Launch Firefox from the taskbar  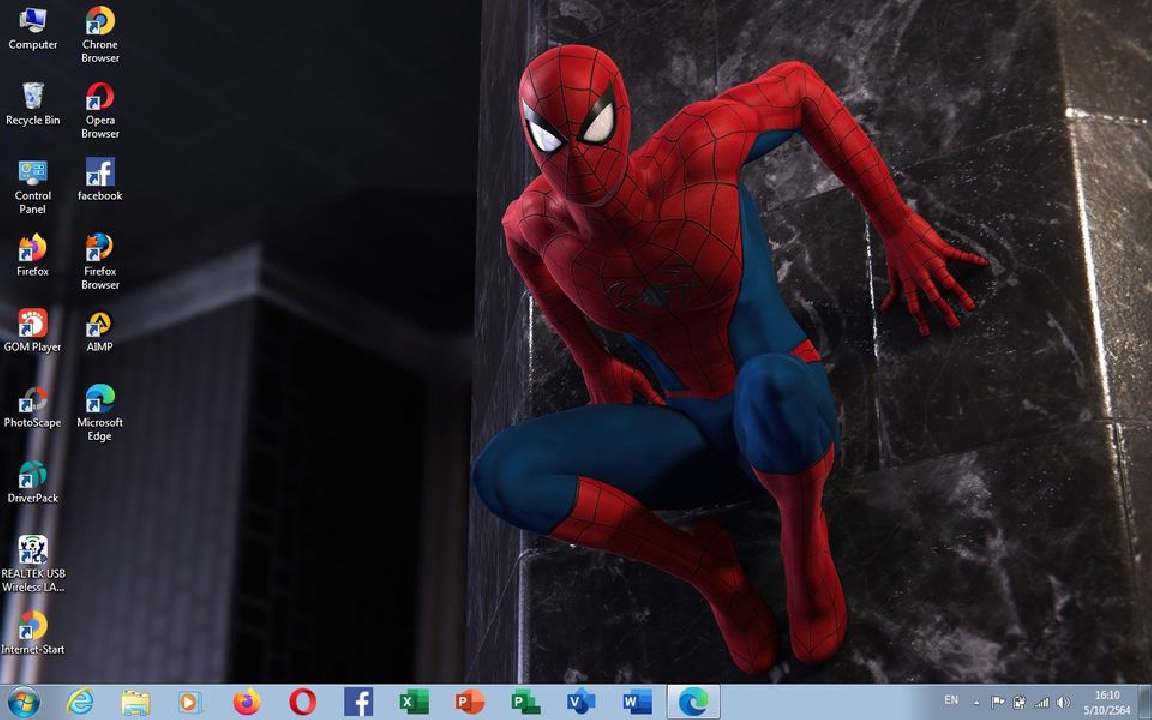coord(247,702)
